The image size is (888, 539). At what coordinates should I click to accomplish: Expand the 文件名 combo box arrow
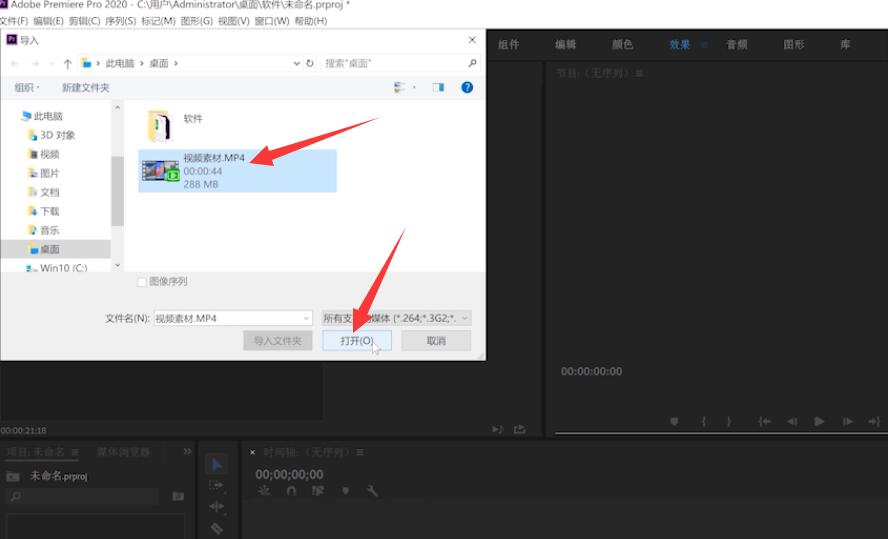pos(306,318)
